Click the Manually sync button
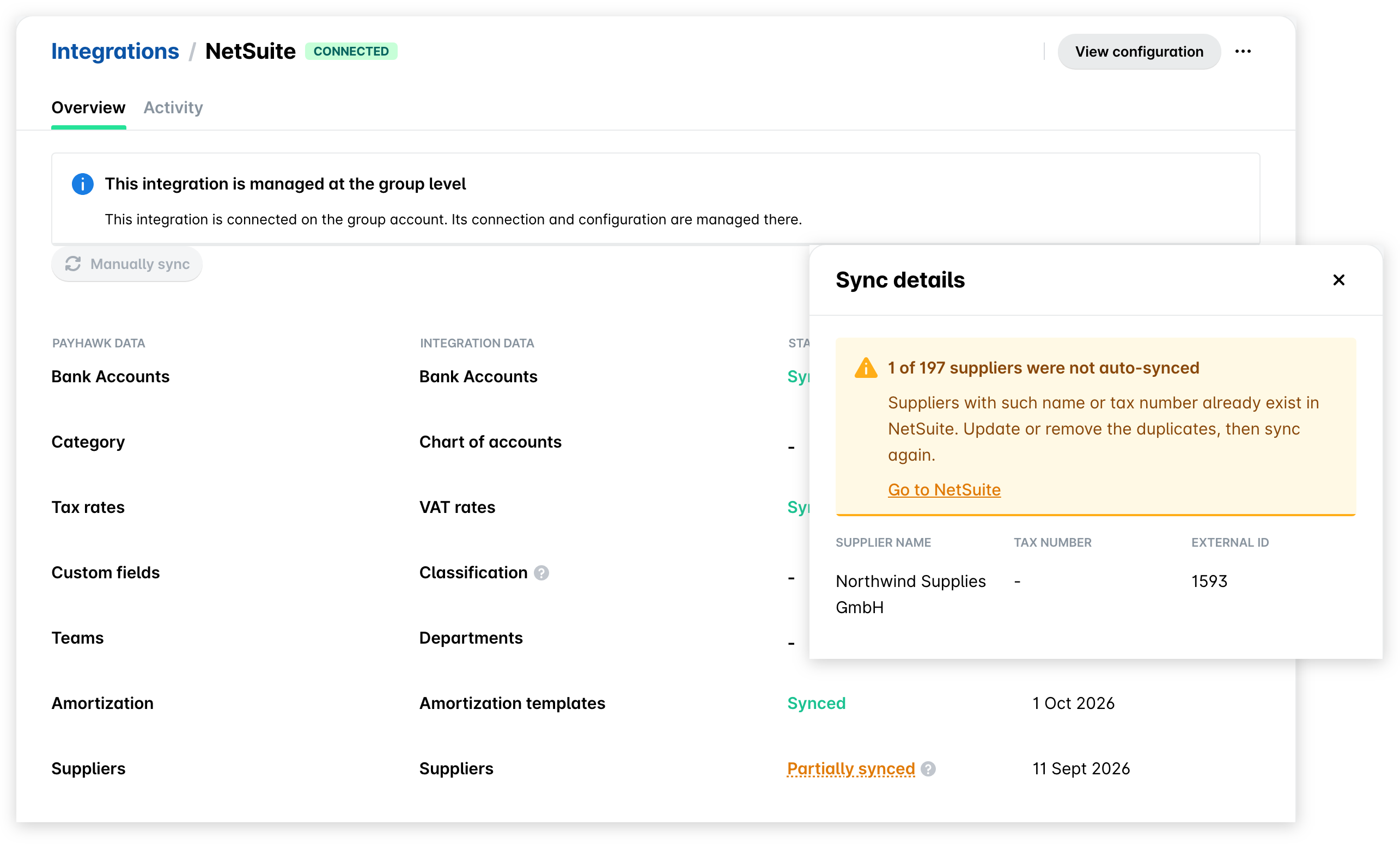Image resolution: width=1400 pixels, height=844 pixels. click(x=127, y=264)
